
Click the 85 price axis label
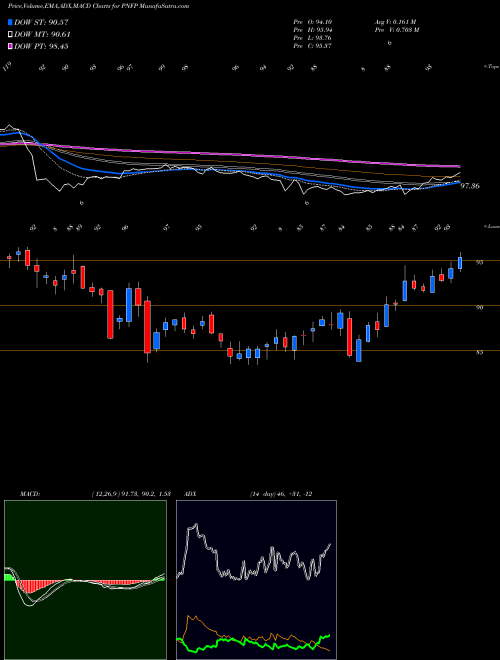(479, 352)
